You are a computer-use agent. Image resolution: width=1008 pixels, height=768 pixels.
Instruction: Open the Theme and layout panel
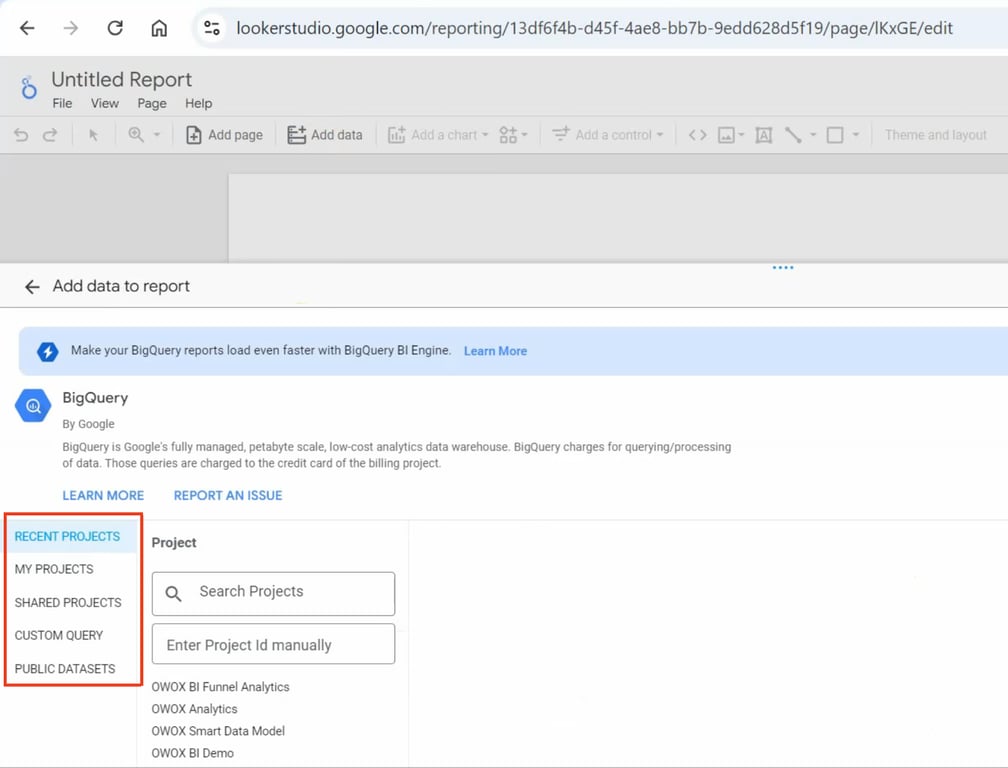click(x=935, y=135)
